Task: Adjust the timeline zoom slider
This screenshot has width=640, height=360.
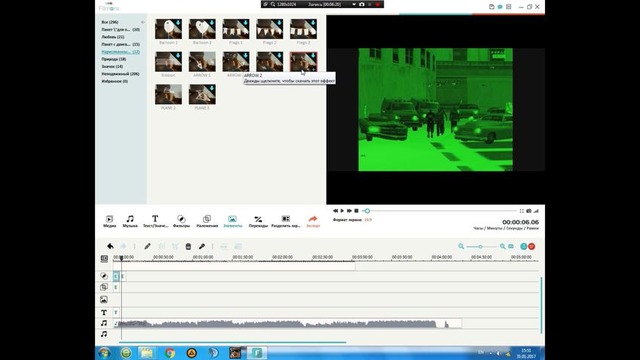Action: 481,246
